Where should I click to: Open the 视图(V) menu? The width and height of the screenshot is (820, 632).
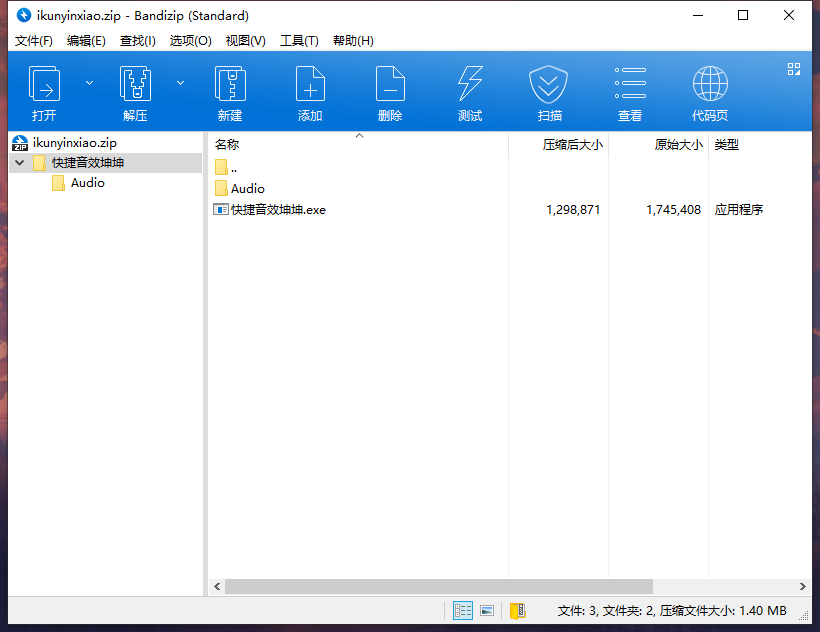(x=243, y=40)
